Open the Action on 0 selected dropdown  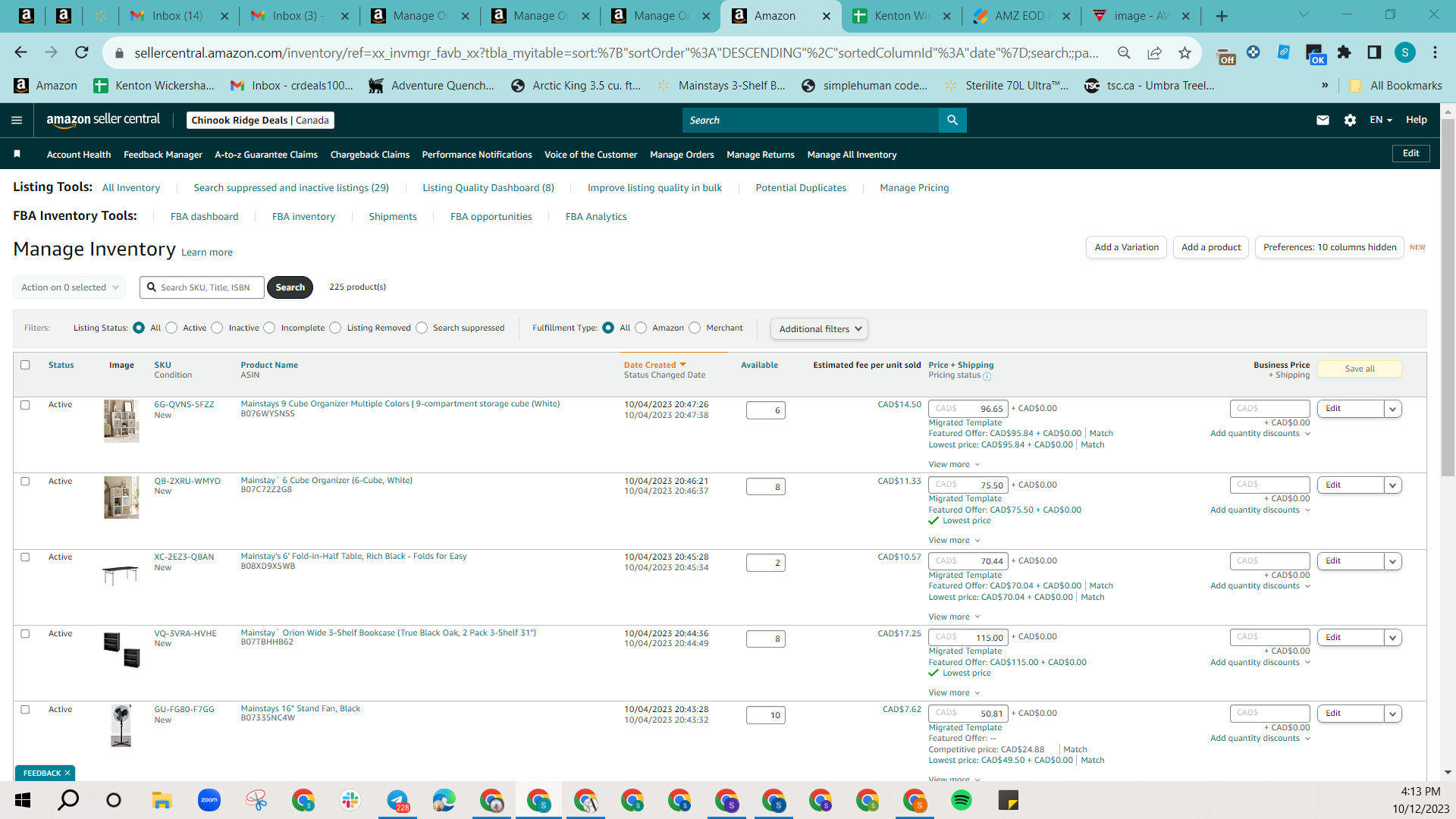tap(70, 287)
